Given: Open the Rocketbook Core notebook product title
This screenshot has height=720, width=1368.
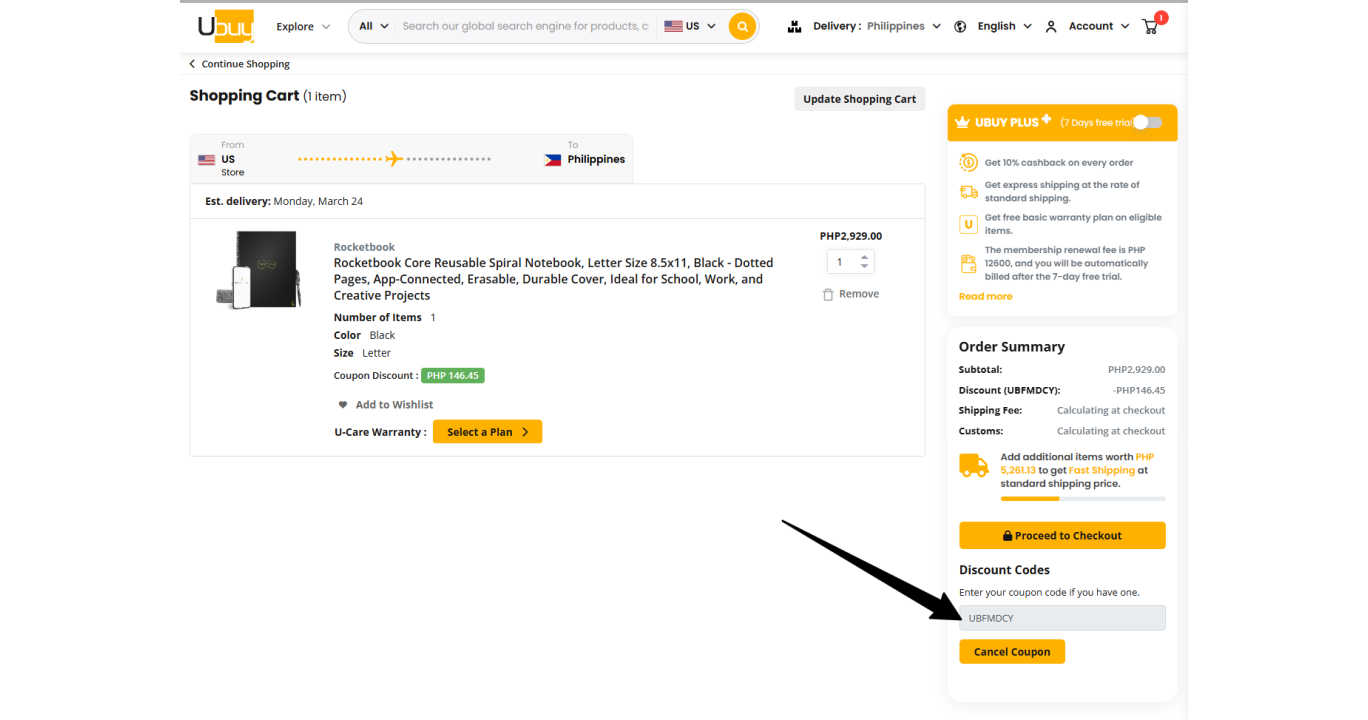Looking at the screenshot, I should (553, 279).
